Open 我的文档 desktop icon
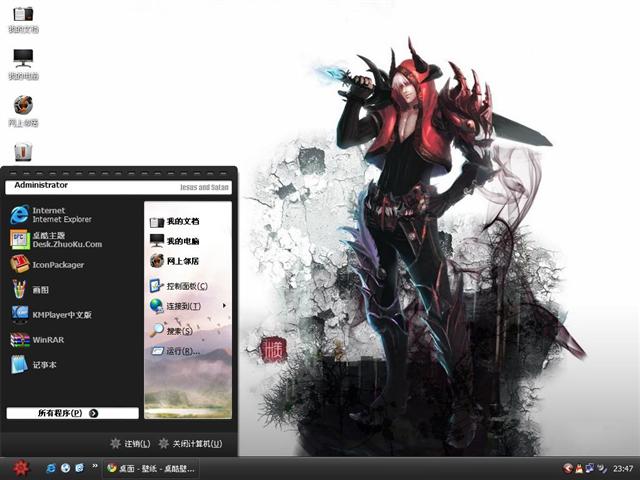The height and width of the screenshot is (480, 640). coord(23,19)
